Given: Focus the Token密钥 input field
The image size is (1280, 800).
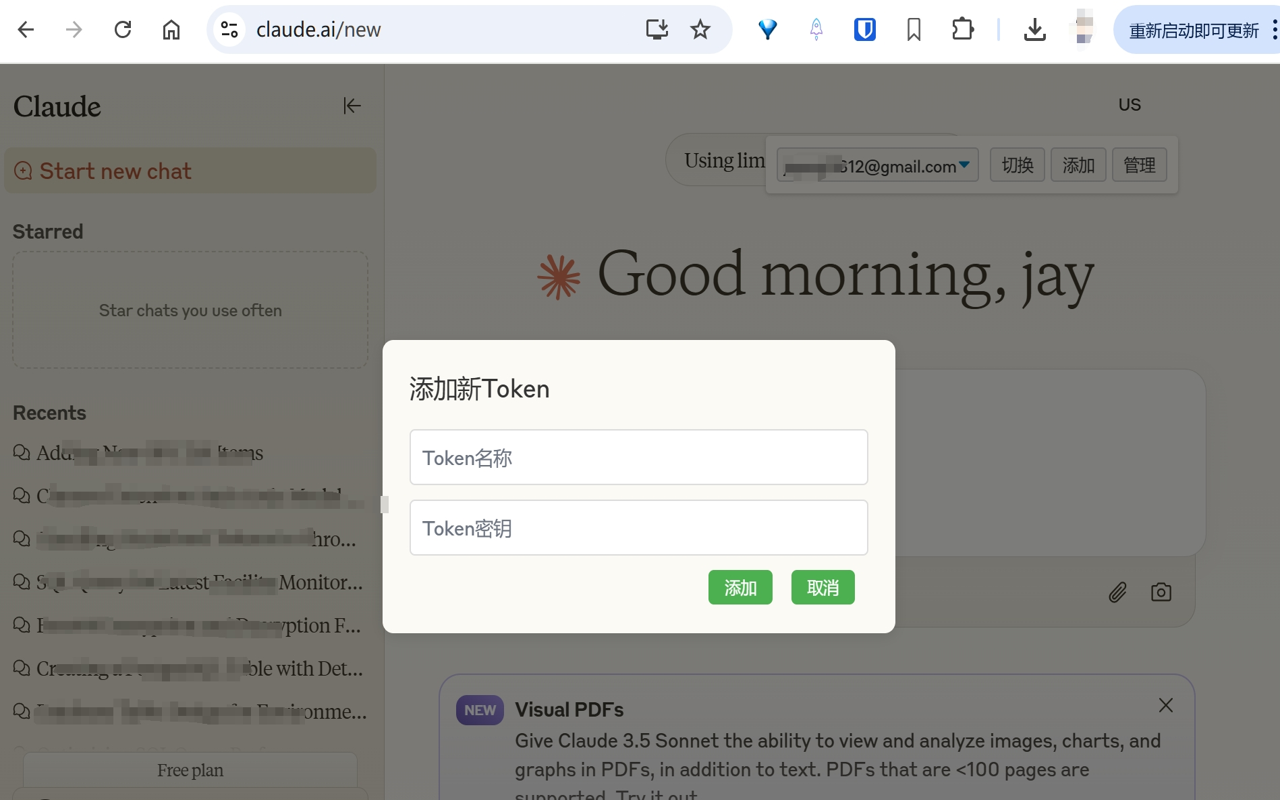Looking at the screenshot, I should (638, 527).
